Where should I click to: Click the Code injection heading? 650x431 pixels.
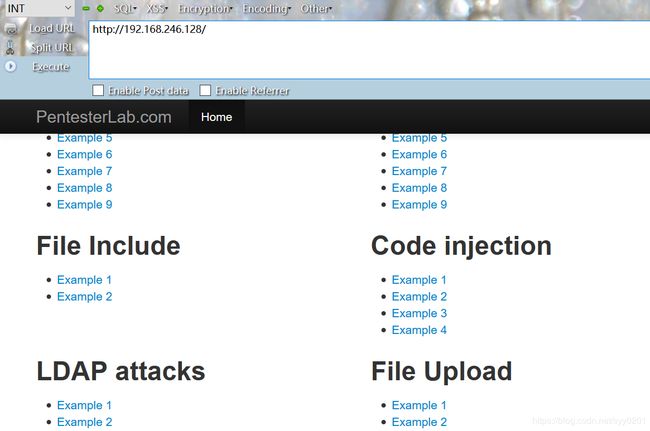(461, 247)
